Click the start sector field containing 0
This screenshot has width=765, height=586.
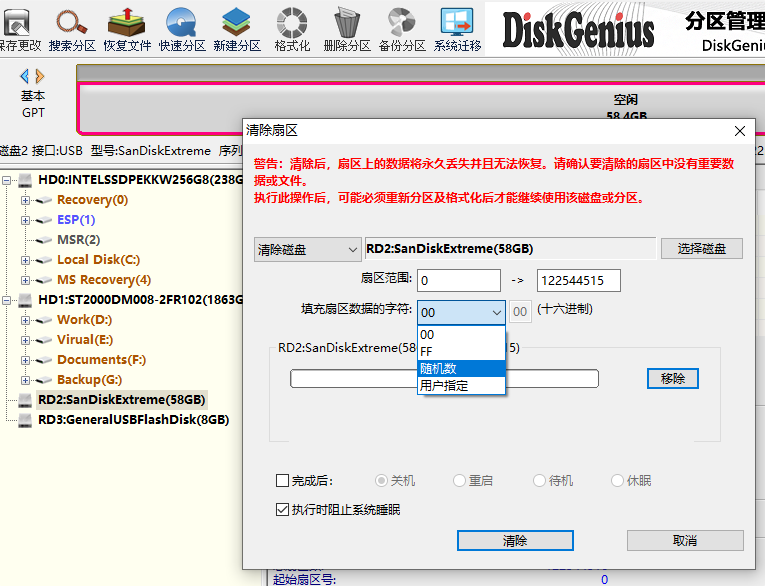tap(459, 281)
